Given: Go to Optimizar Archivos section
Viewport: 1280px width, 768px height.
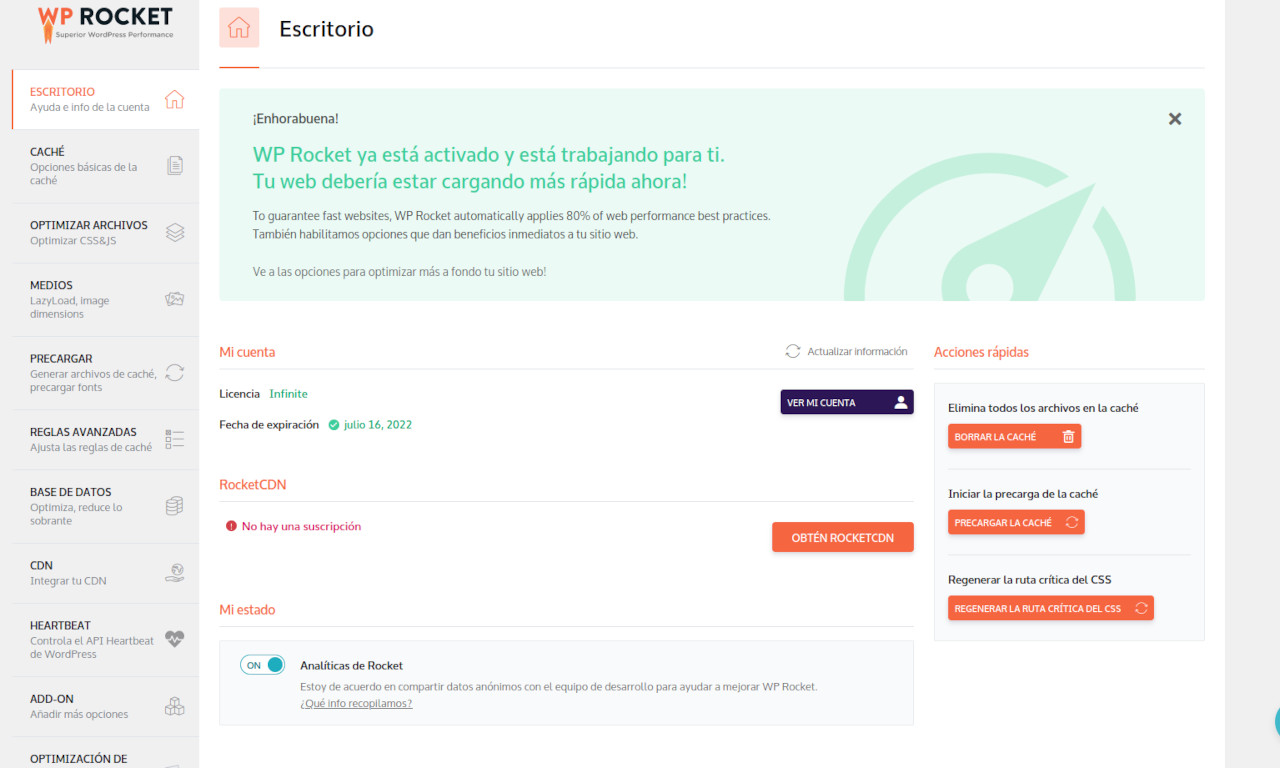Looking at the screenshot, I should pos(105,232).
